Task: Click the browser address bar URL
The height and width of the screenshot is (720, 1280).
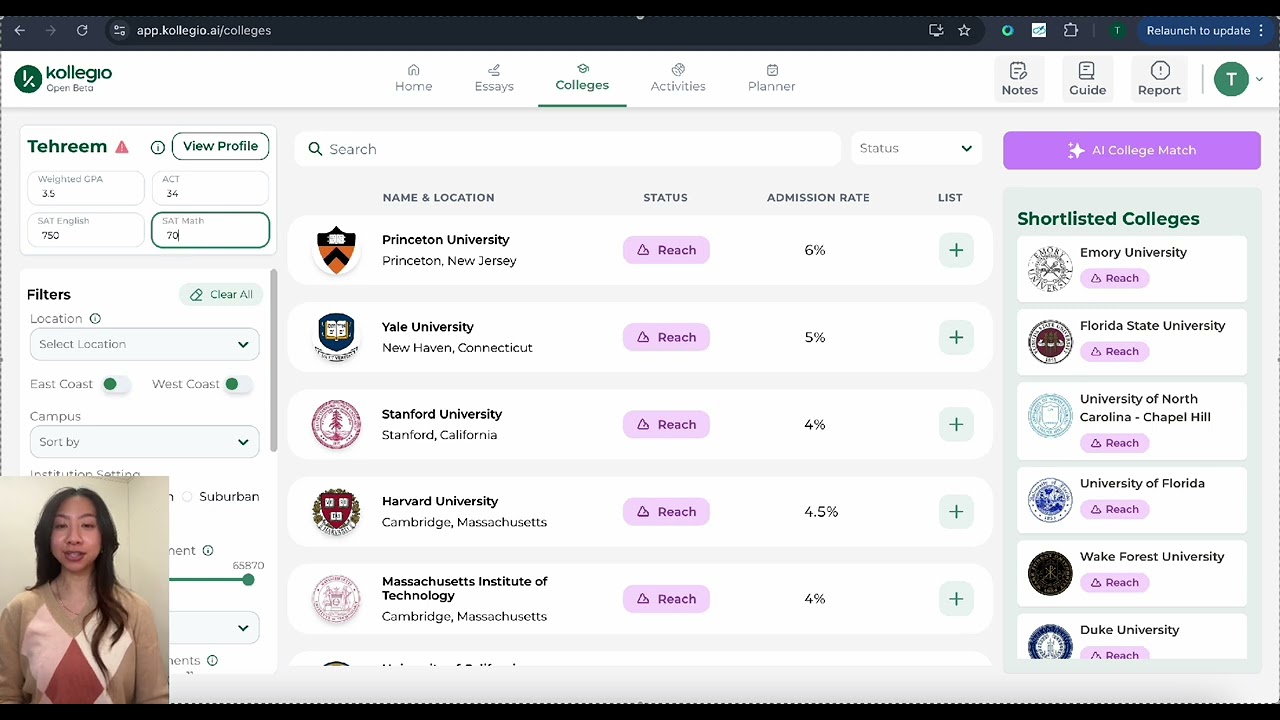Action: [x=204, y=30]
